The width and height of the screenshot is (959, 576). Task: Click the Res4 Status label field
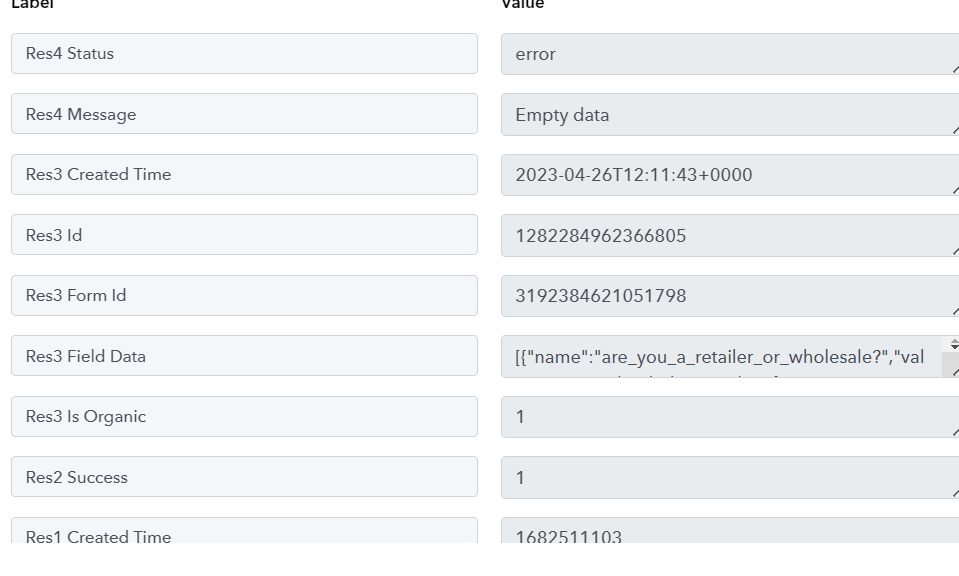[x=244, y=54]
